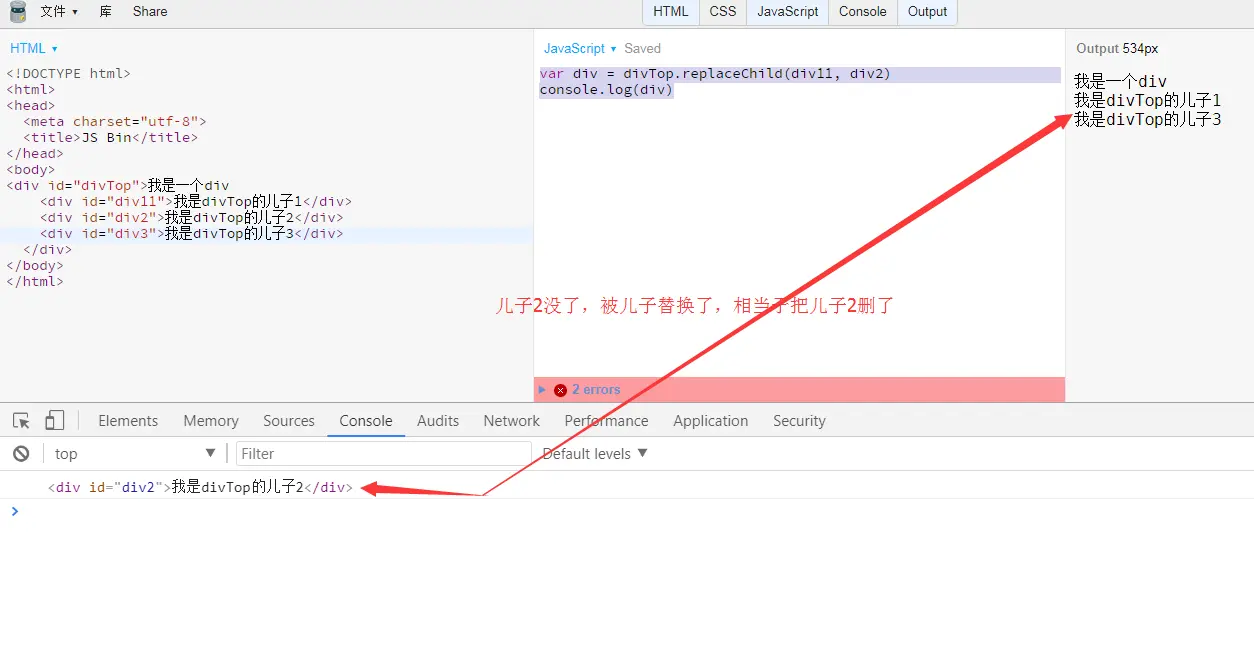Screen dimensions: 1254x671
Task: Click the red error icon
Action: [x=560, y=390]
